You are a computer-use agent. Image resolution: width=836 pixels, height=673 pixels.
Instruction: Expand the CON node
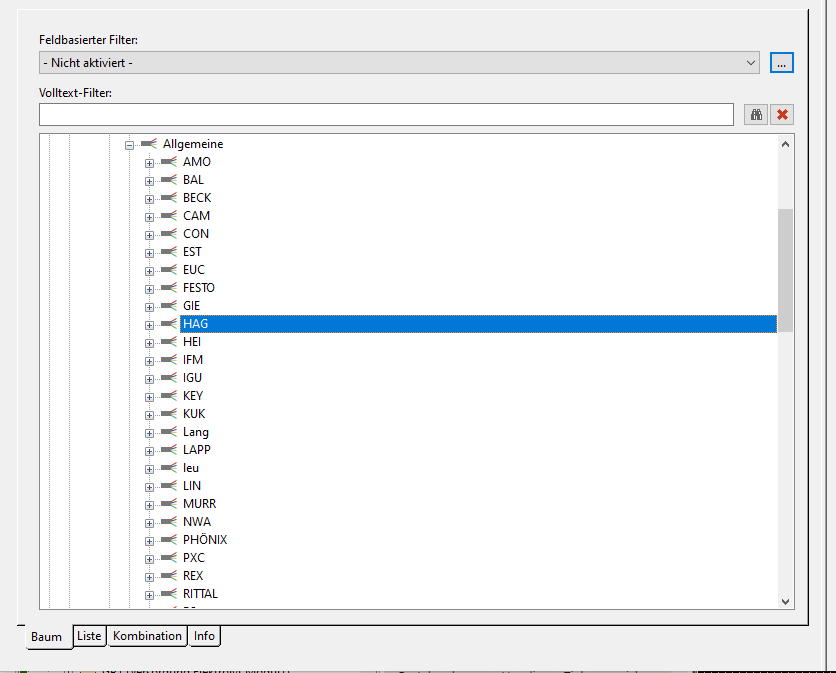tap(149, 235)
